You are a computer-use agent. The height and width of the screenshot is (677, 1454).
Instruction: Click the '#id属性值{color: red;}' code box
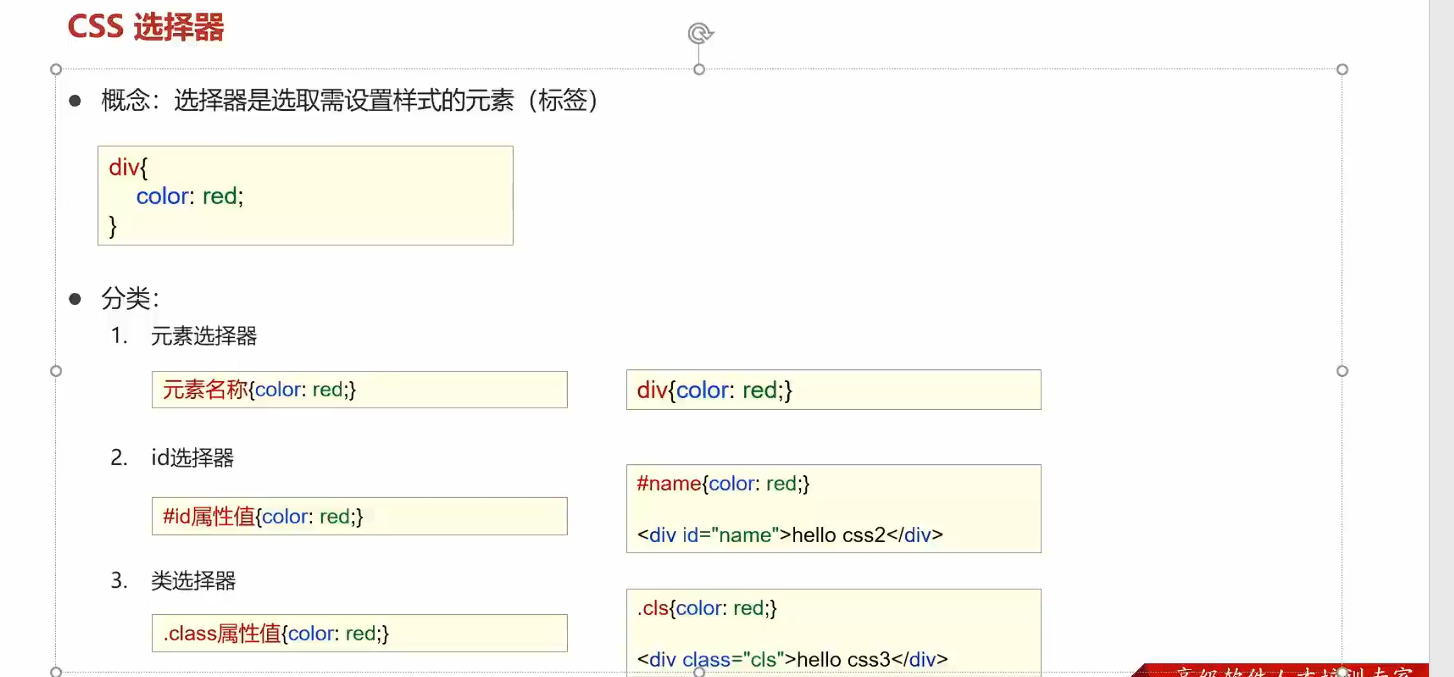(360, 516)
